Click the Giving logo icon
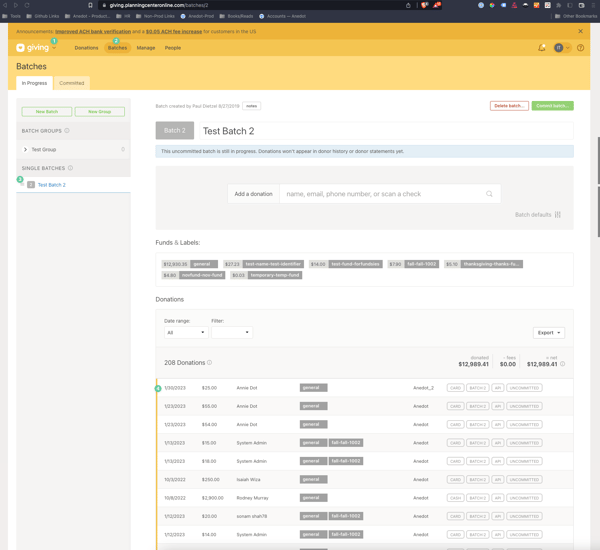 [20, 47]
